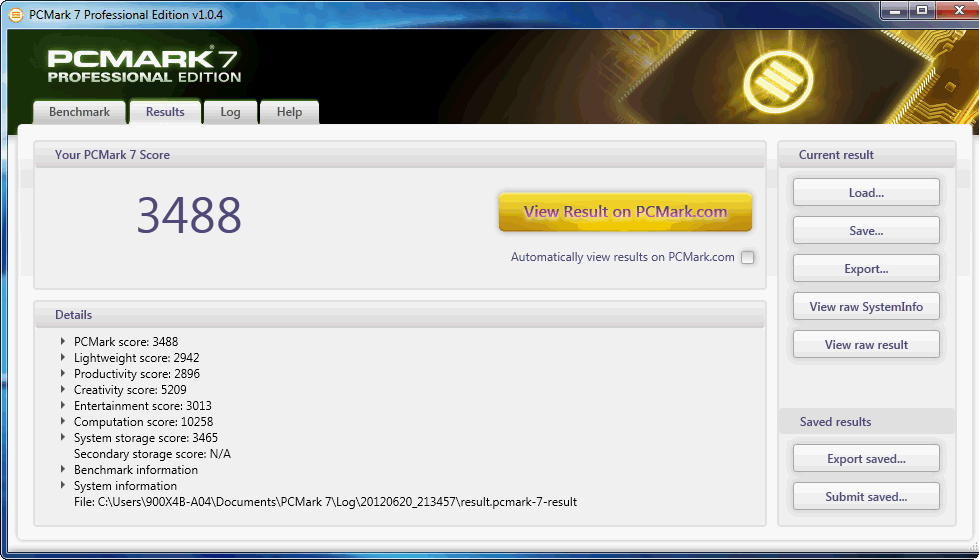Viewport: 979px width, 560px height.
Task: Open the Help tab
Action: pyautogui.click(x=290, y=112)
